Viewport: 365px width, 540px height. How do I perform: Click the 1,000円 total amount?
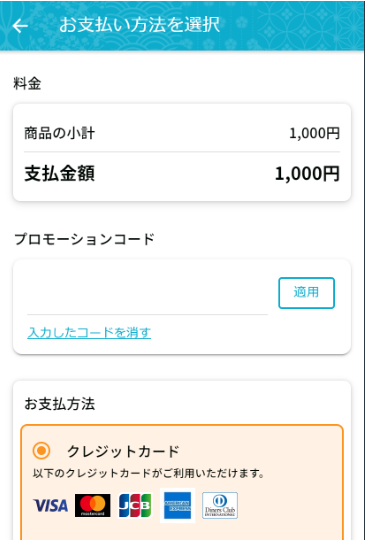tap(307, 174)
